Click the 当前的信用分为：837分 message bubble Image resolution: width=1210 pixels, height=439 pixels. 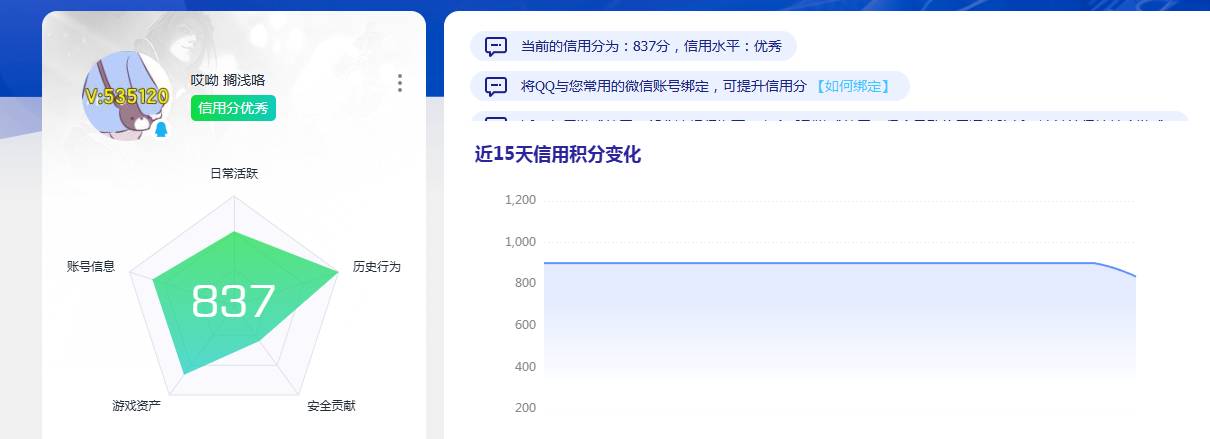click(x=633, y=46)
